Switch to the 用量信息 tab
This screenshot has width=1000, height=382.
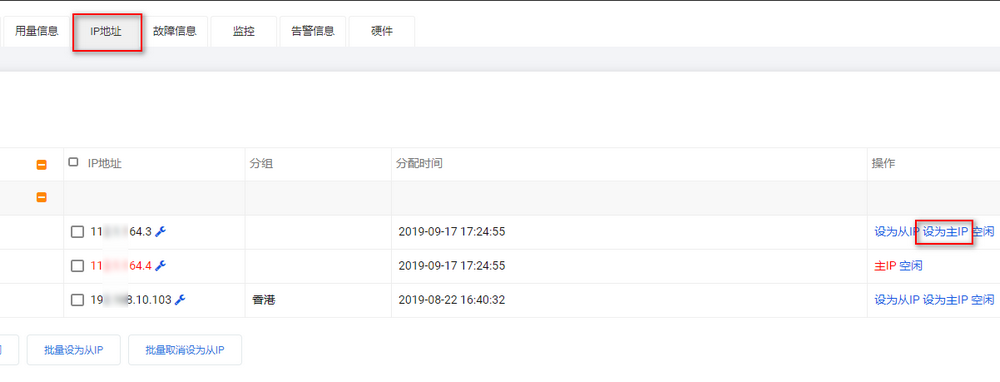point(36,31)
